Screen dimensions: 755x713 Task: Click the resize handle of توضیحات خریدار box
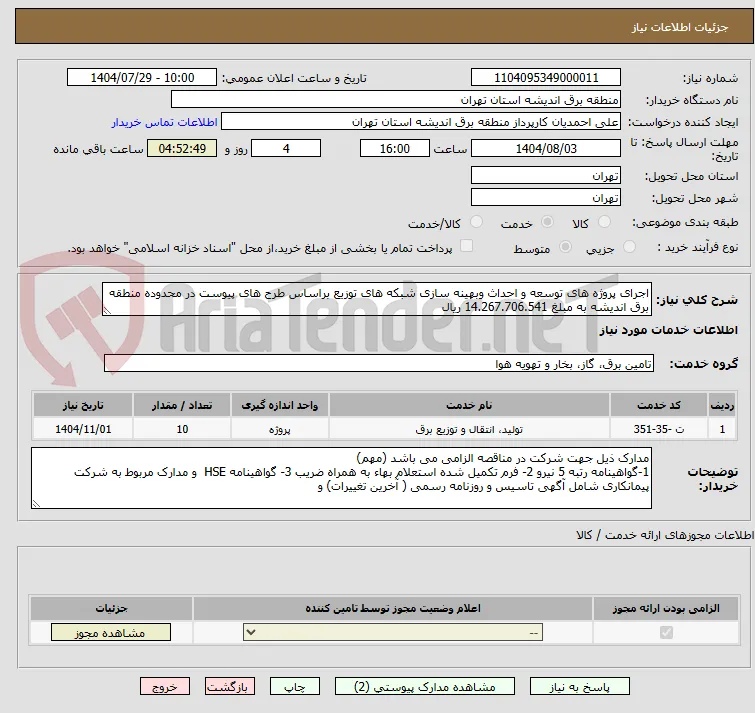pyautogui.click(x=36, y=504)
